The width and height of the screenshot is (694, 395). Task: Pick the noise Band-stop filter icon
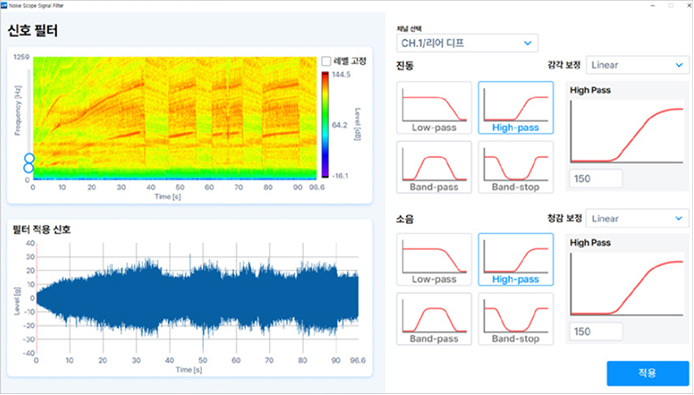point(516,319)
